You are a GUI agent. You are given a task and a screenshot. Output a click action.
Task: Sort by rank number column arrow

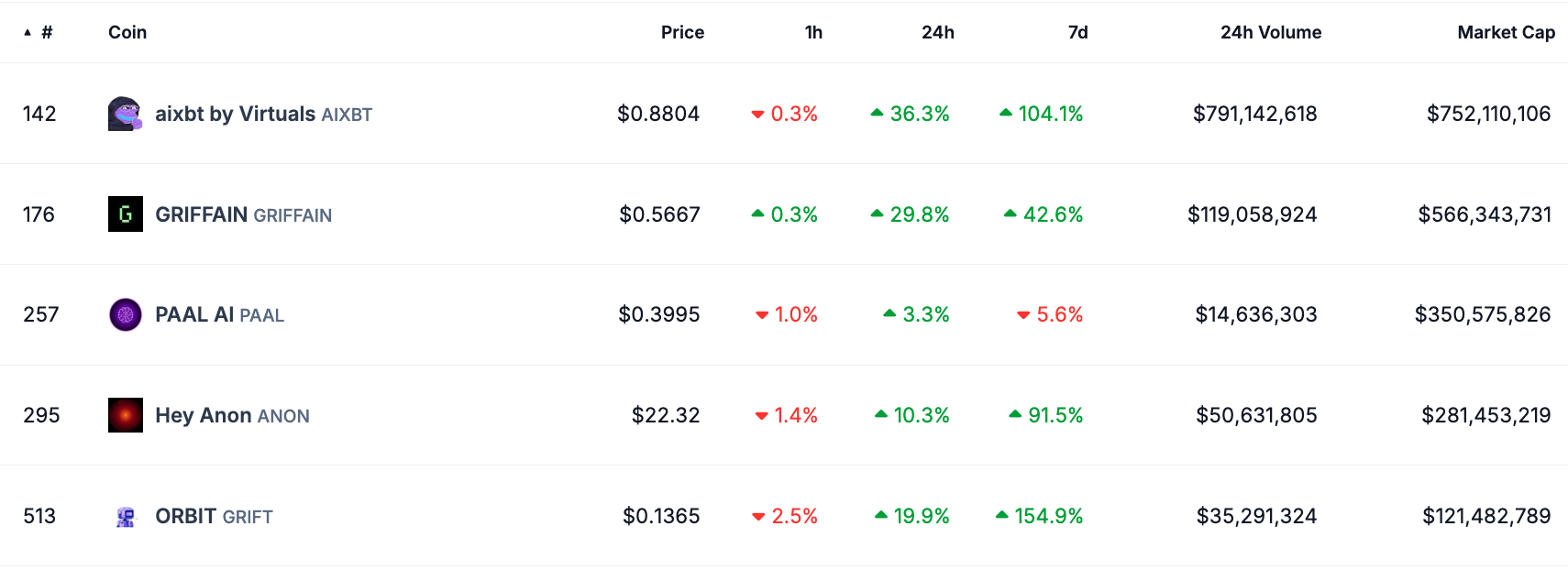click(28, 33)
